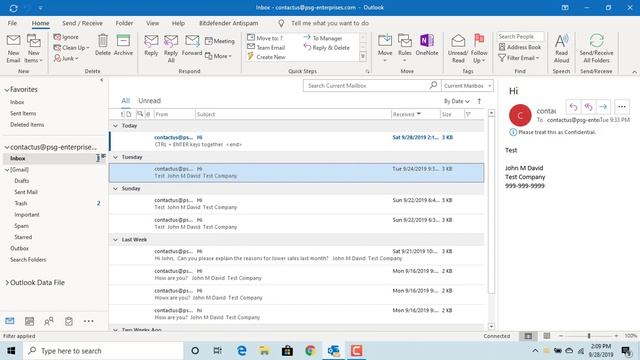Switch to Tasks view in navigation bar

pos(69,321)
